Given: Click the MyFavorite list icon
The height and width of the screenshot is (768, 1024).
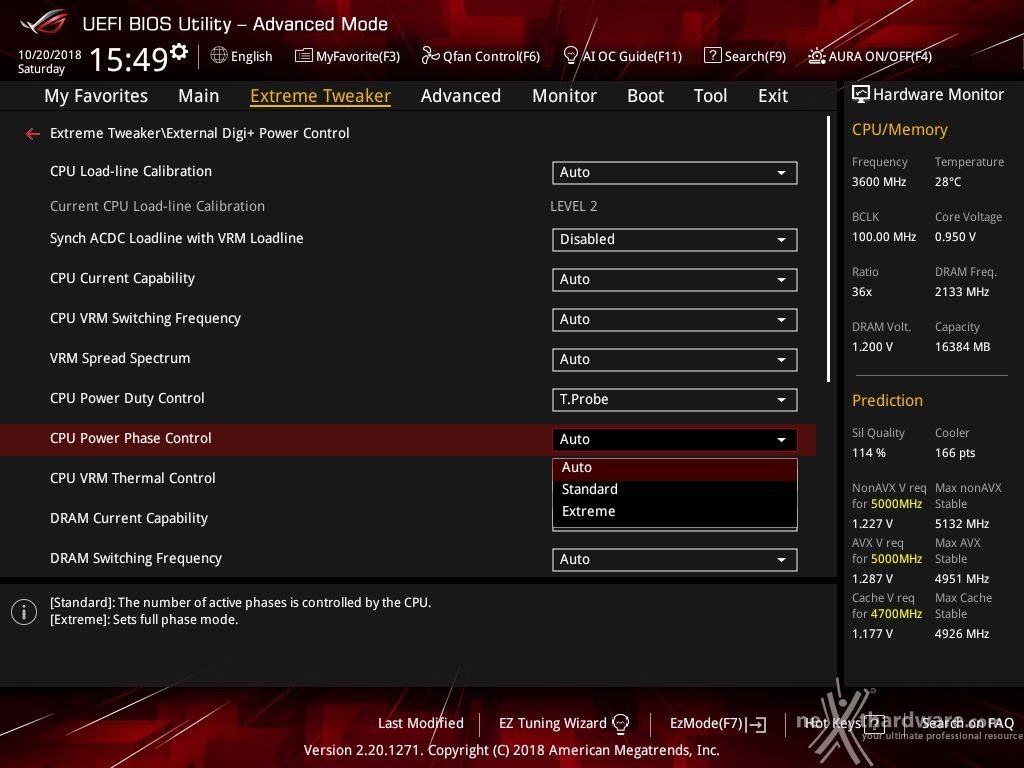Looking at the screenshot, I should [304, 56].
